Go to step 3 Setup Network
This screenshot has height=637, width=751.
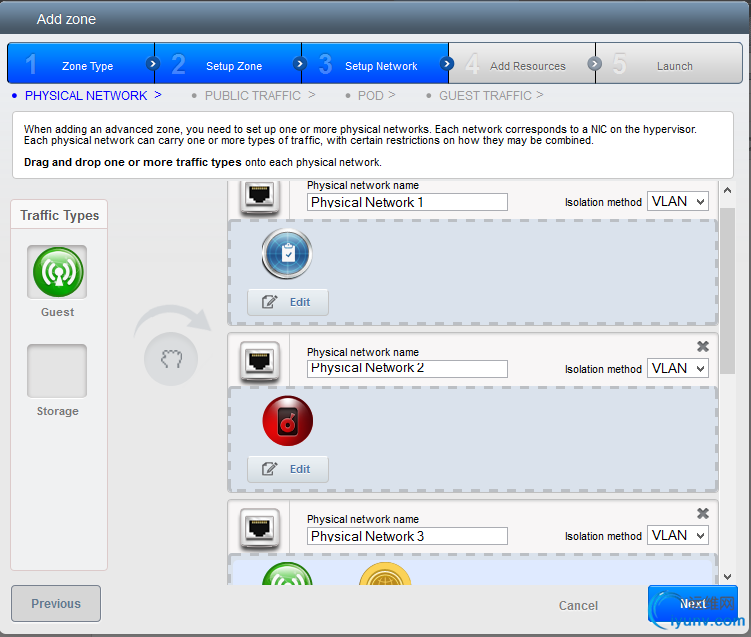[375, 63]
